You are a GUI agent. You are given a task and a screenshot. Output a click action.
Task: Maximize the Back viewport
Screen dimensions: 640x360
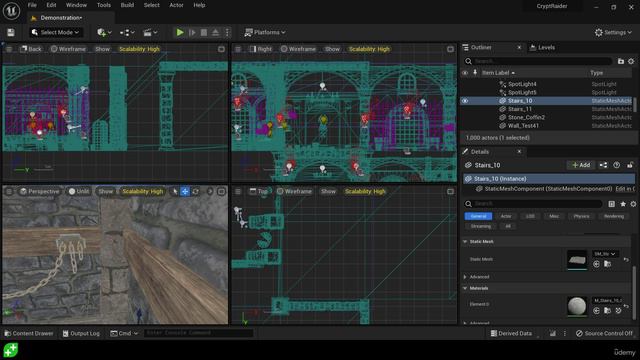tap(221, 49)
